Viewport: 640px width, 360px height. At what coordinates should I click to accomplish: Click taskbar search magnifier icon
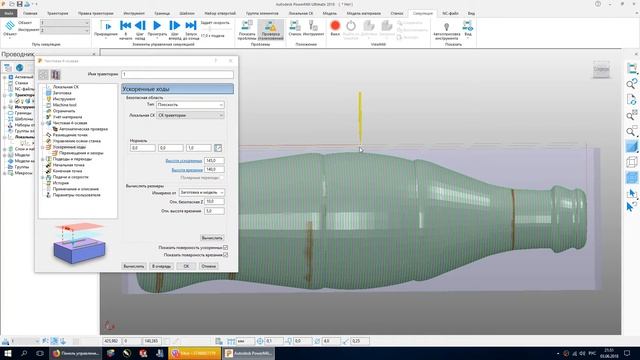click(x=24, y=353)
